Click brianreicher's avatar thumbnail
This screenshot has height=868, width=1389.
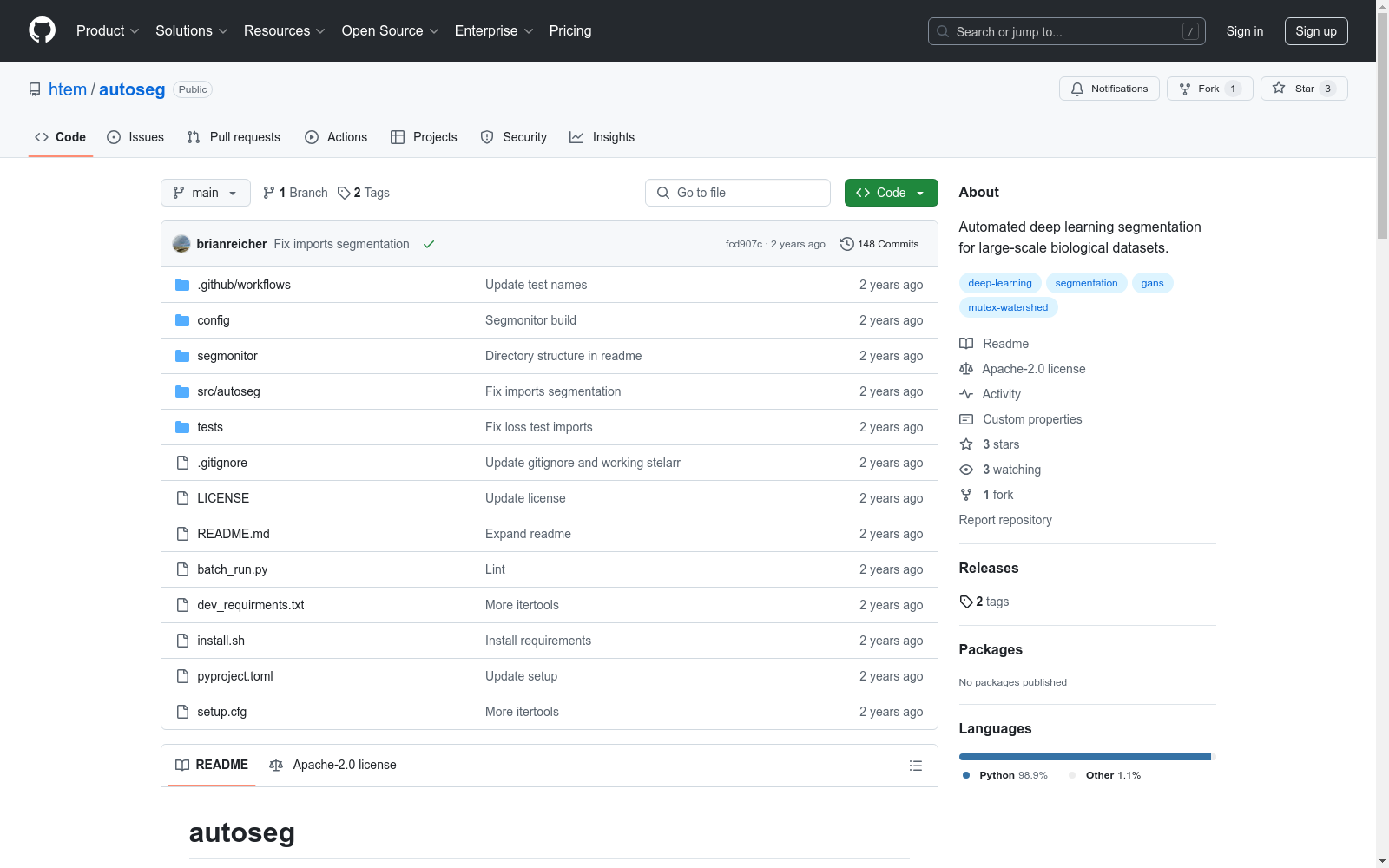(181, 244)
